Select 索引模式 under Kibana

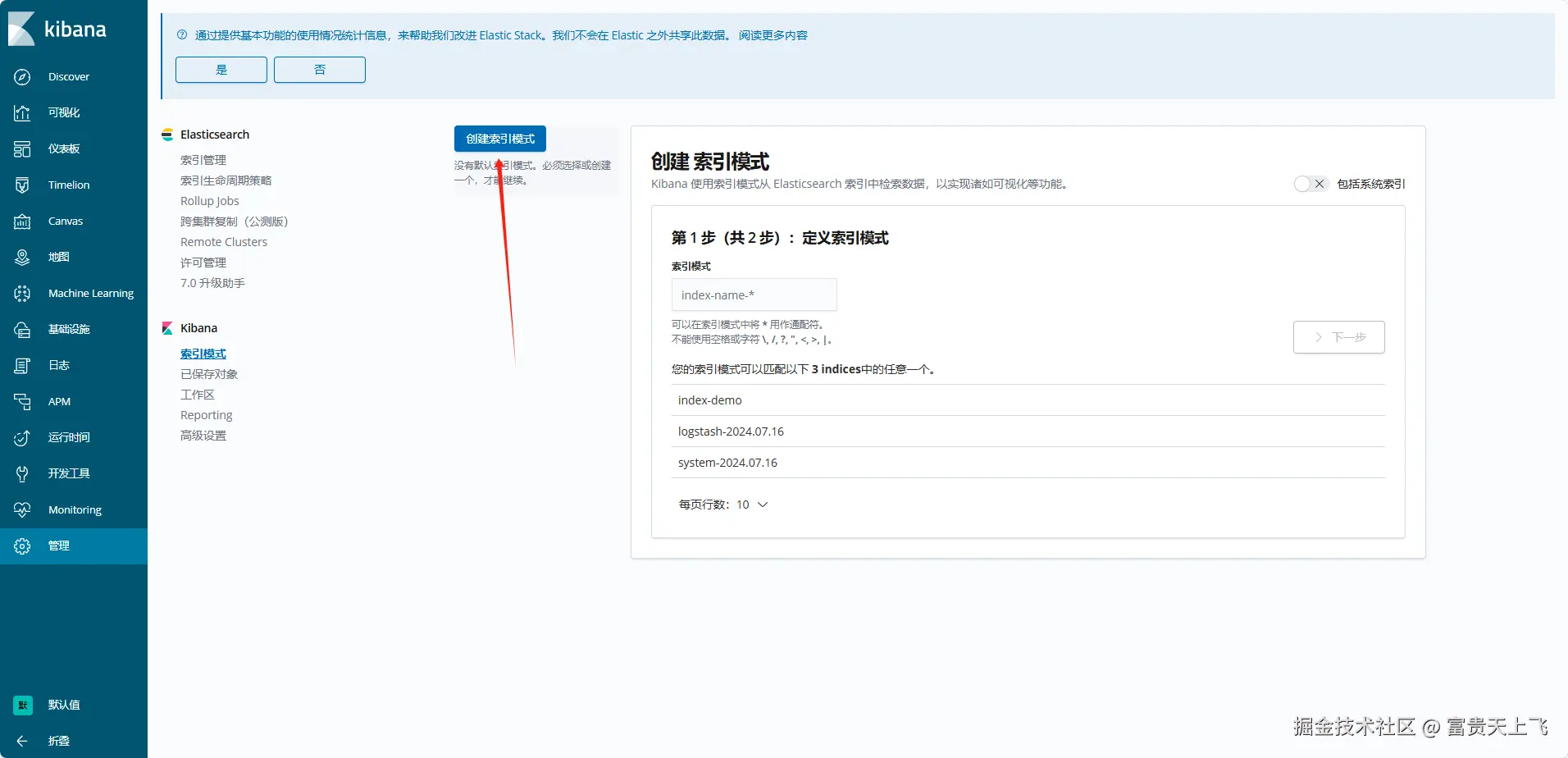coord(203,354)
